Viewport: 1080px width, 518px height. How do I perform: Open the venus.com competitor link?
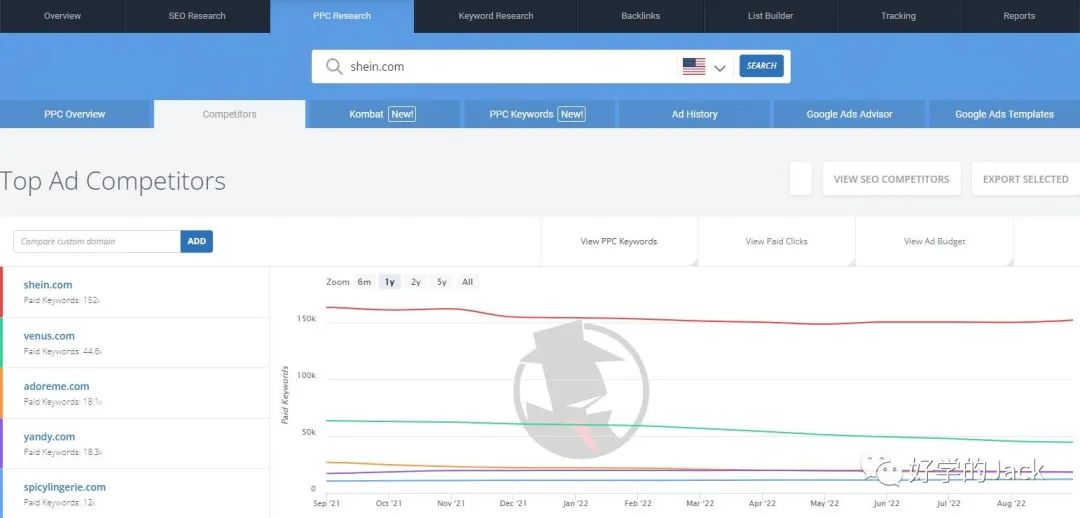pyautogui.click(x=49, y=336)
